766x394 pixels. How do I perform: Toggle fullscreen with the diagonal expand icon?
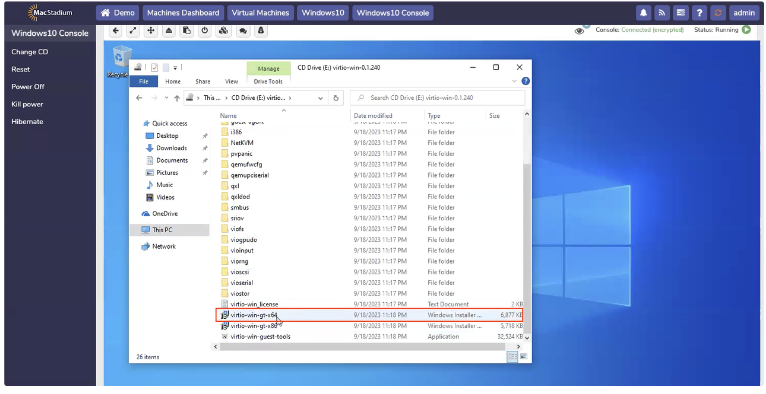(x=133, y=30)
